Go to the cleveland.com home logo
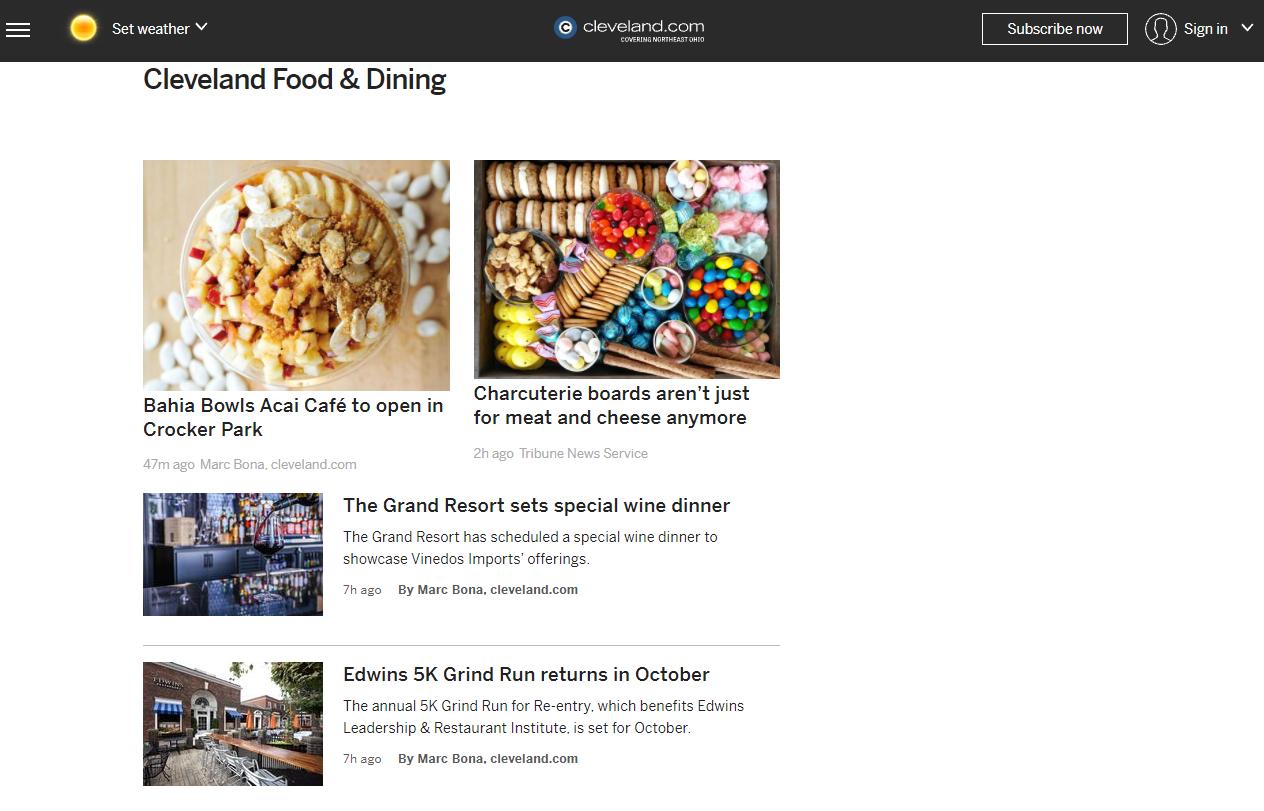 click(x=630, y=29)
